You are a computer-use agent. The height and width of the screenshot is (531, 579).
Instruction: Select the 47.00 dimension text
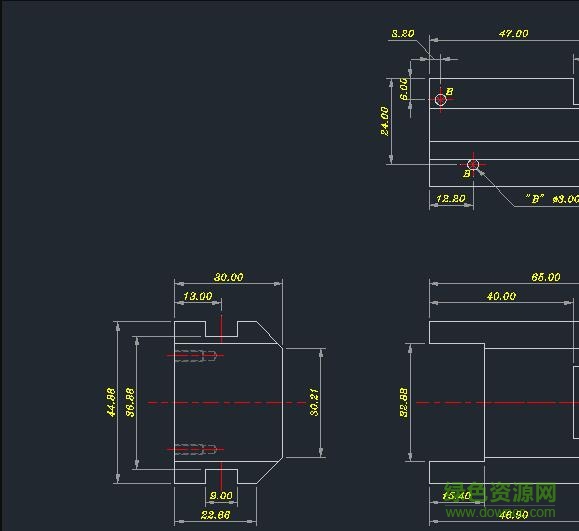513,33
